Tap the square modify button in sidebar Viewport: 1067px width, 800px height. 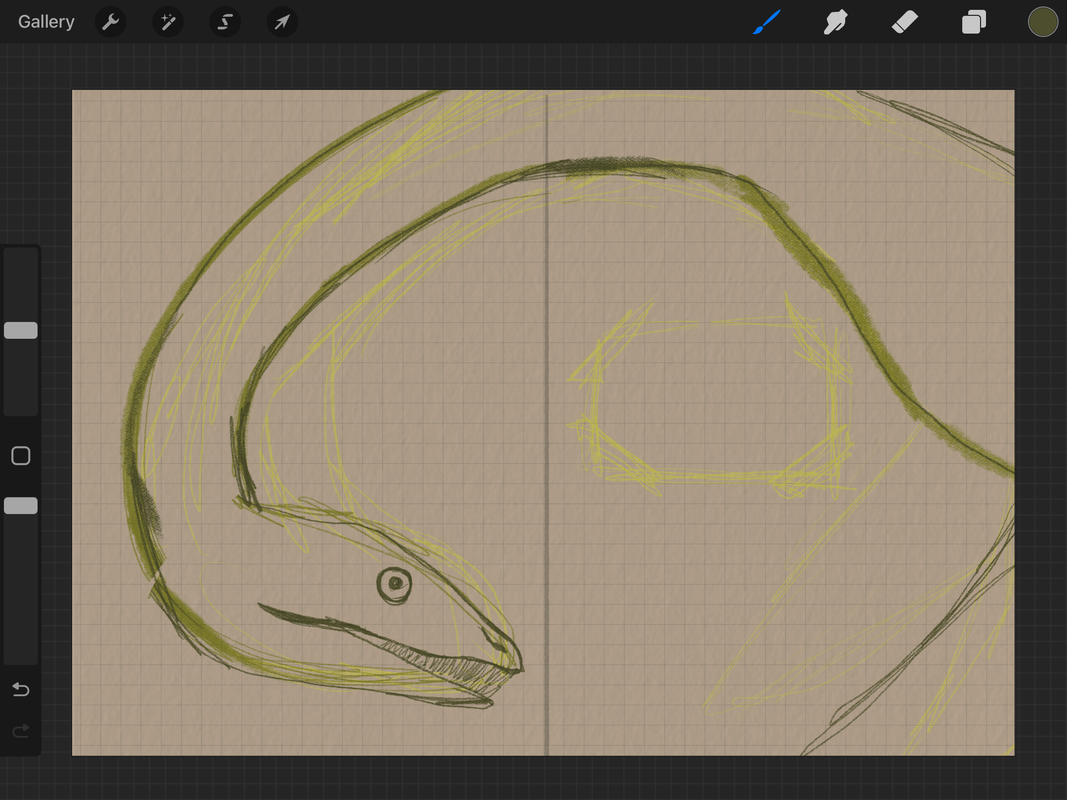[21, 456]
